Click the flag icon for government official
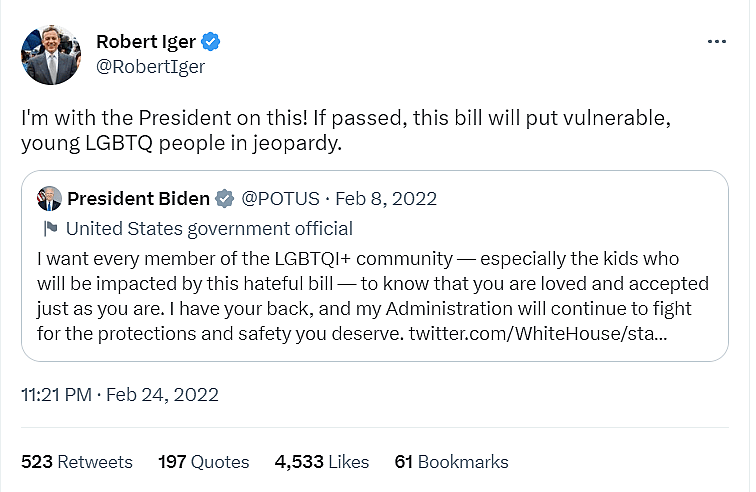Viewport: 756px width, 492px height. click(50, 228)
